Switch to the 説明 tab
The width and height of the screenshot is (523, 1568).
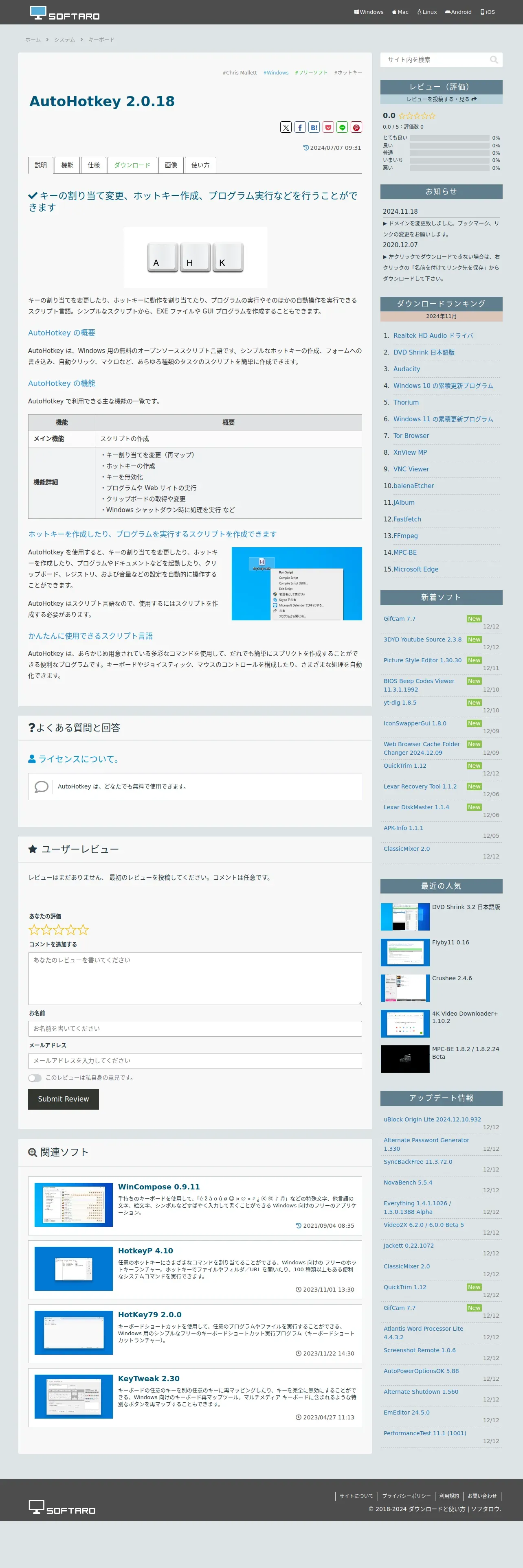tap(41, 165)
